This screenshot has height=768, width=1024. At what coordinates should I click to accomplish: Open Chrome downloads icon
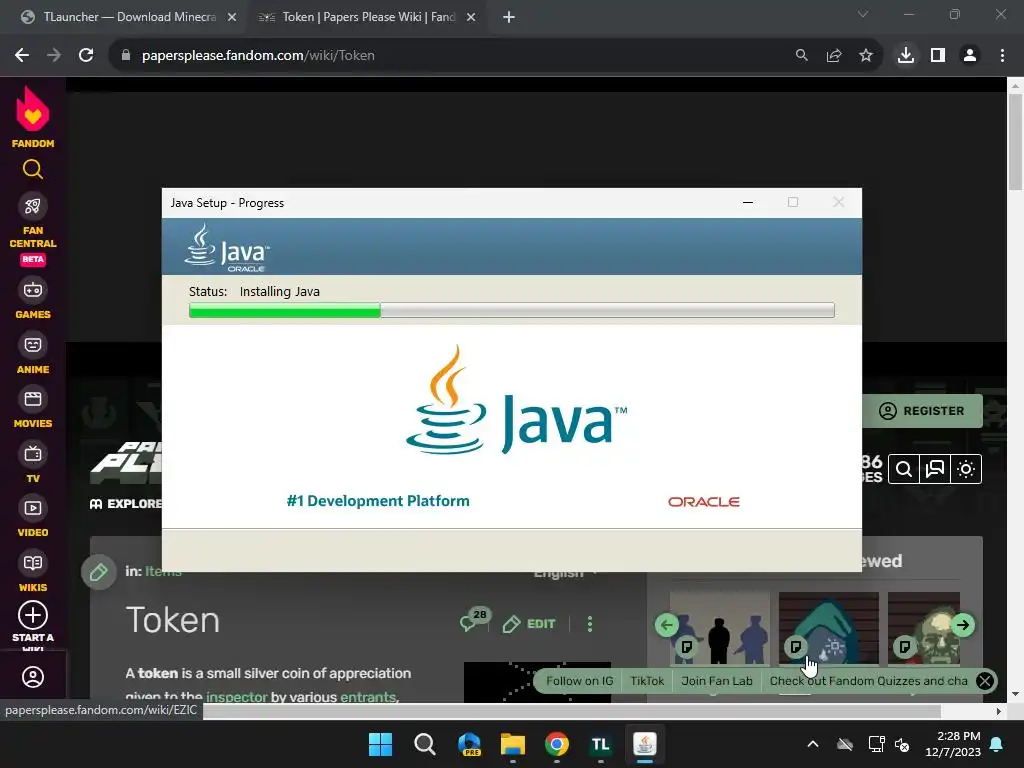tap(906, 56)
